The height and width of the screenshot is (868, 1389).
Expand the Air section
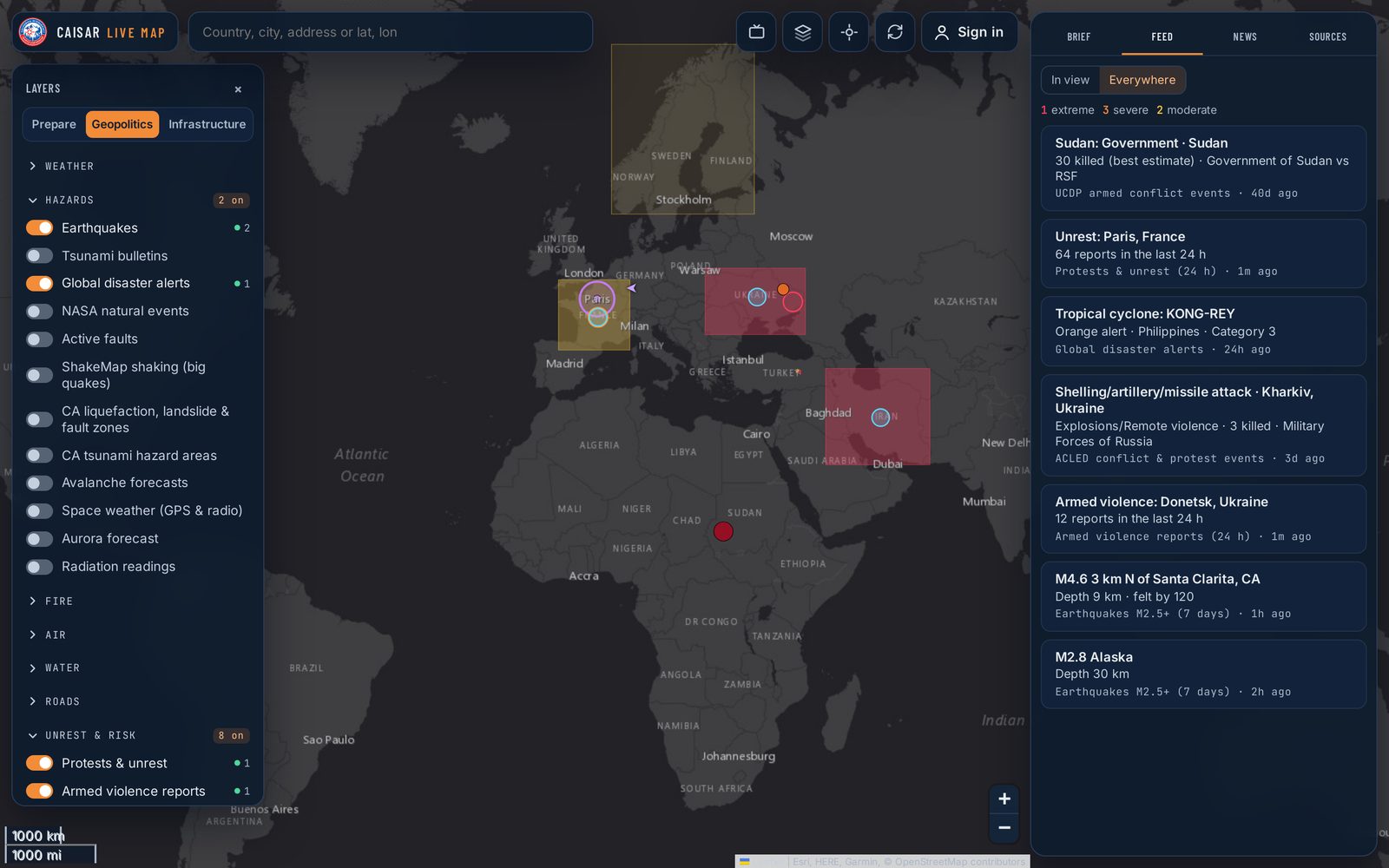(x=137, y=635)
